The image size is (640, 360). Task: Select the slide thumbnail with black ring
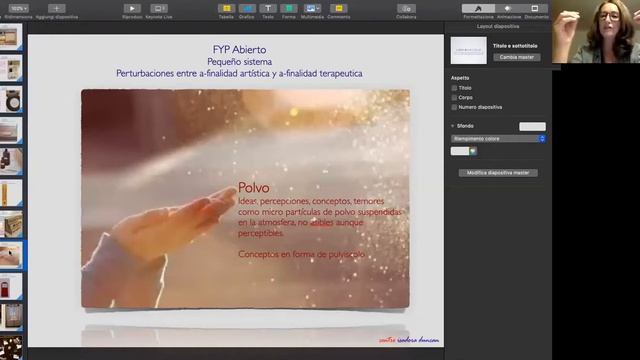[x=11, y=100]
